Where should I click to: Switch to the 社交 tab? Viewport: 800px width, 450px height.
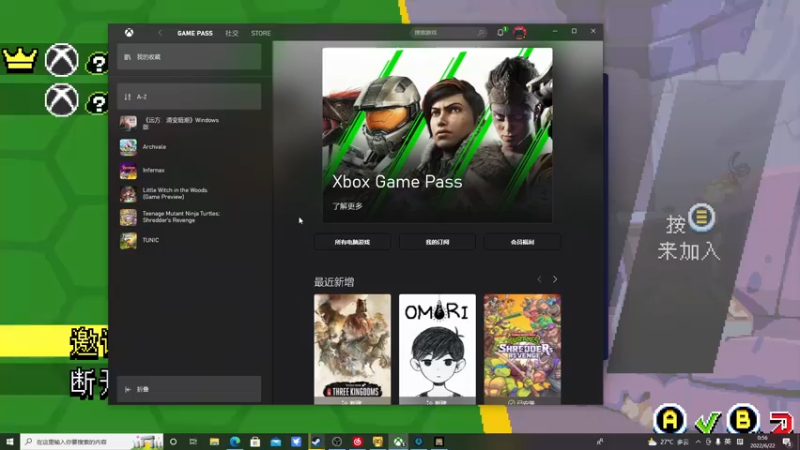click(232, 33)
